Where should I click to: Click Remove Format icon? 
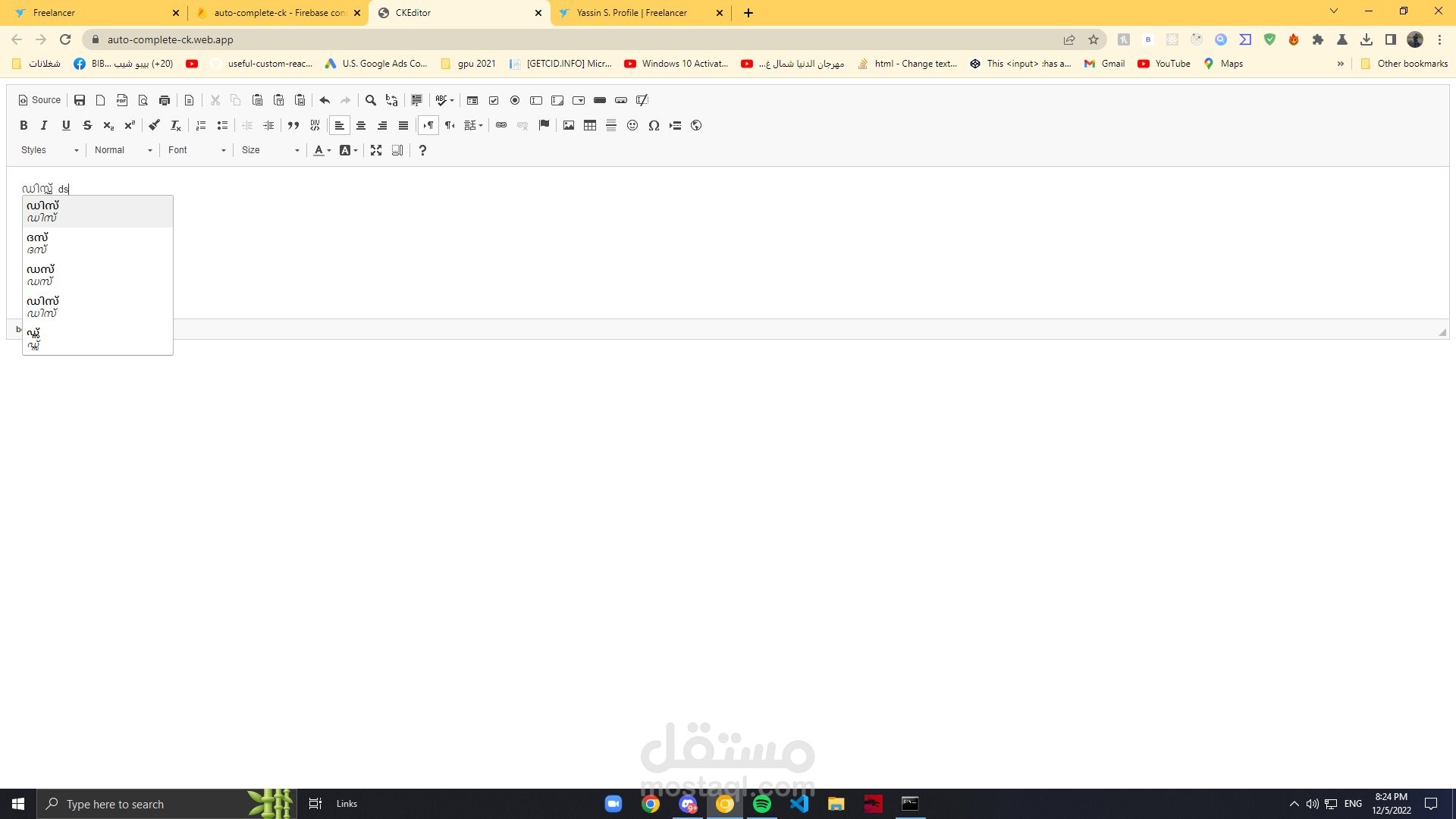click(x=175, y=125)
